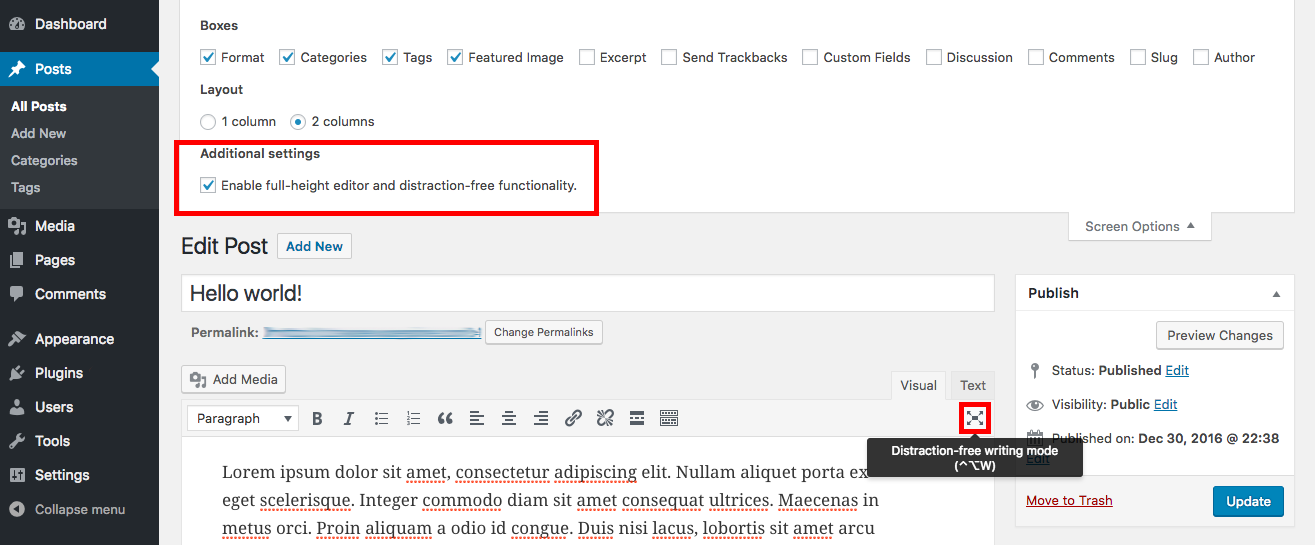Click the Pages icon in sidebar

17,260
